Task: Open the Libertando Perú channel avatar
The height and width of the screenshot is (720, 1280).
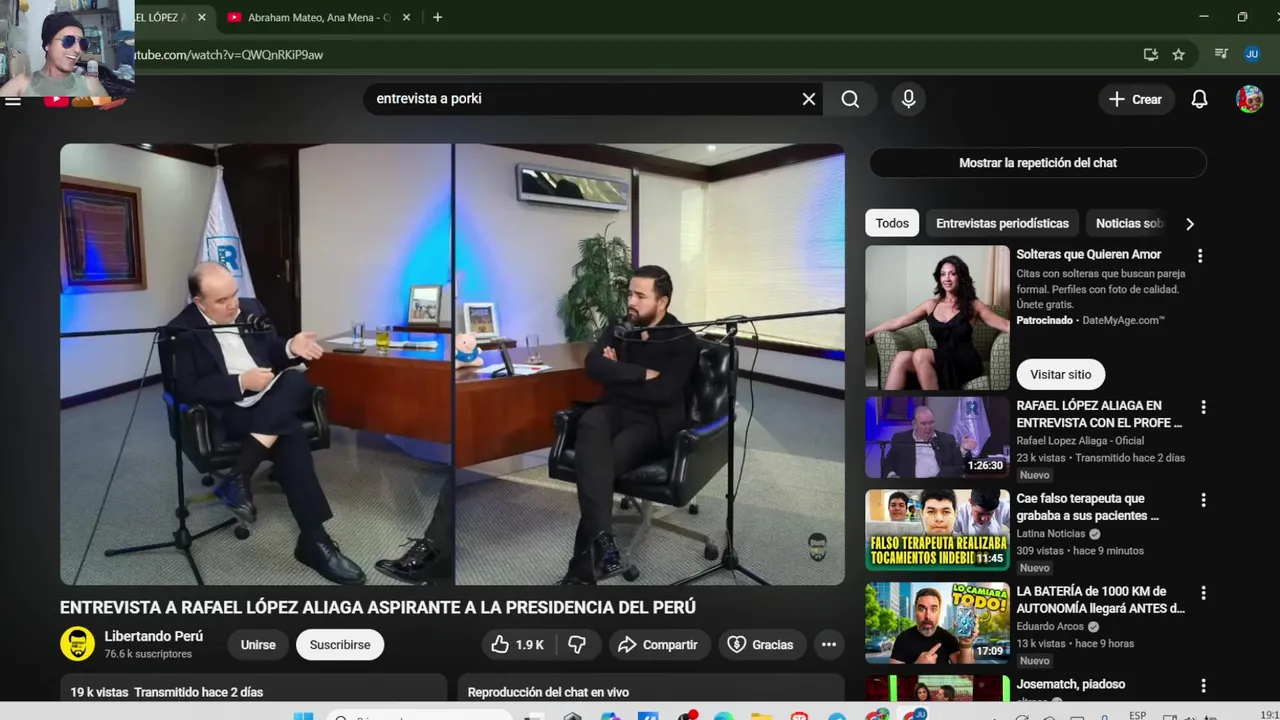Action: [x=77, y=644]
